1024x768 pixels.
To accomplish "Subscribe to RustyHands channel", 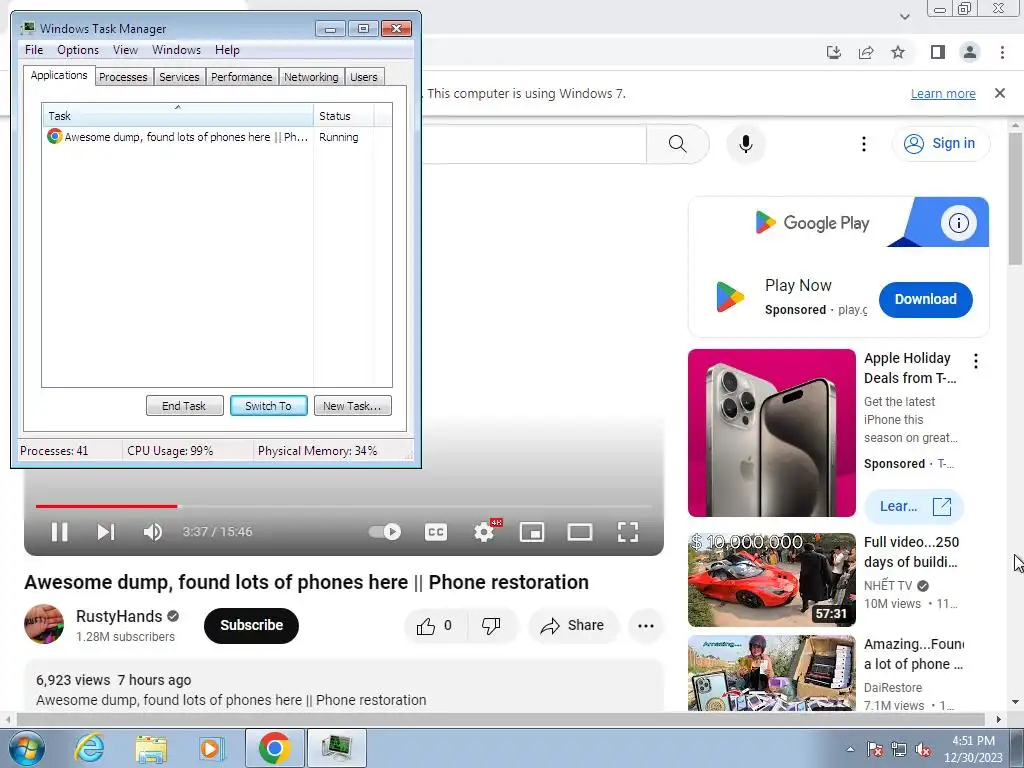I will coord(251,626).
